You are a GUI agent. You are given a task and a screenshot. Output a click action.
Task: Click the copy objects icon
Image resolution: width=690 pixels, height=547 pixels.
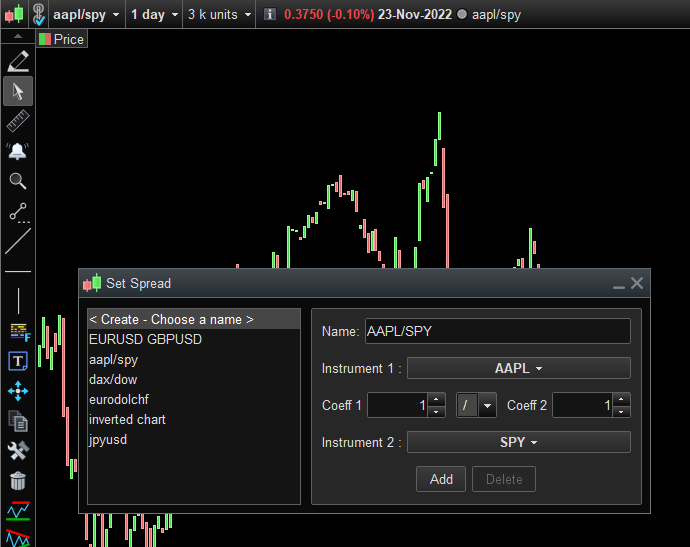pyautogui.click(x=18, y=421)
